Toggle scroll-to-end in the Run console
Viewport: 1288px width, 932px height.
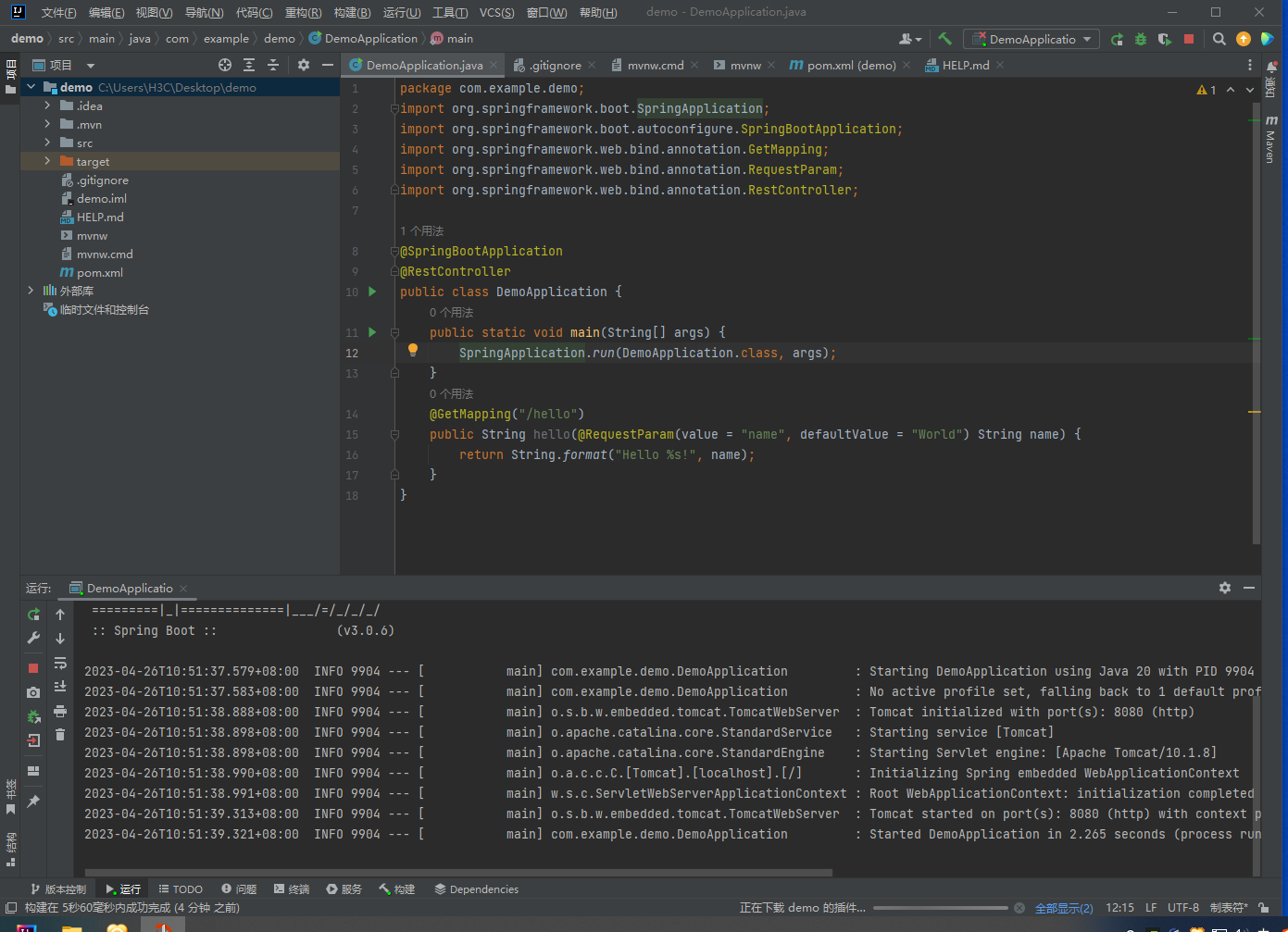coord(60,687)
